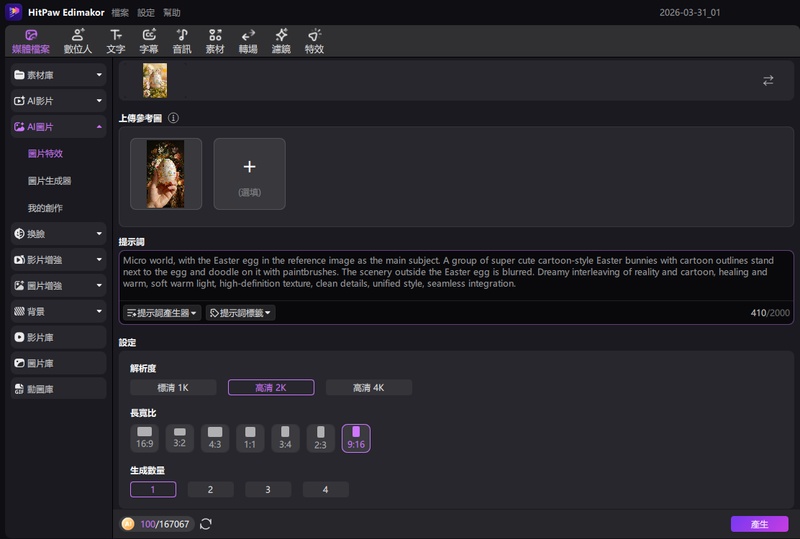The image size is (800, 539).
Task: Click the refresh credits icon
Action: (x=206, y=524)
